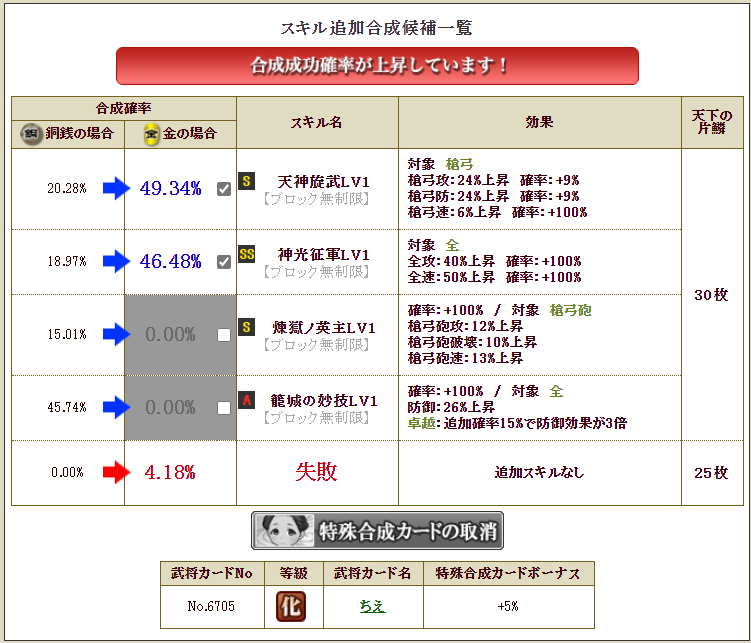Image resolution: width=751 pixels, height=643 pixels.
Task: Click the 25枚 fragment count
Action: (x=711, y=473)
